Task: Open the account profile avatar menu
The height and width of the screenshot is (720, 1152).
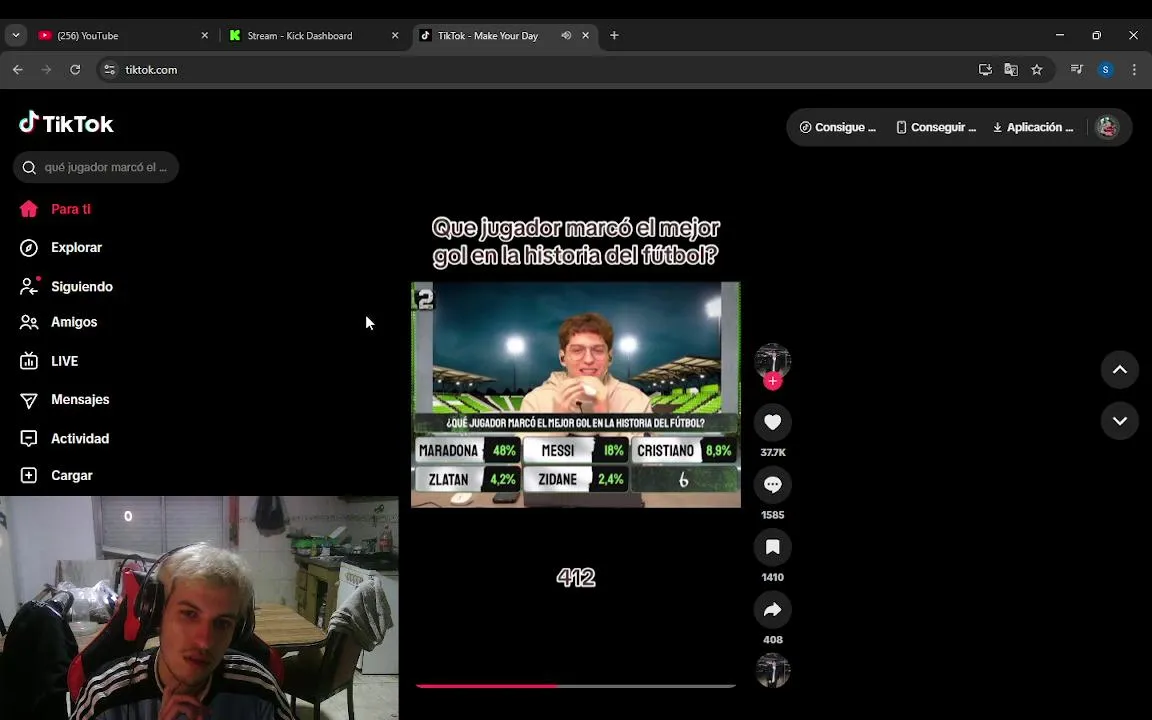Action: pos(1107,127)
